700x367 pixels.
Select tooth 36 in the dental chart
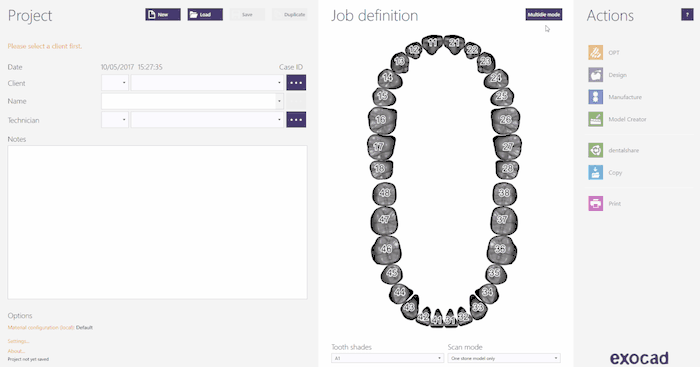click(x=501, y=249)
